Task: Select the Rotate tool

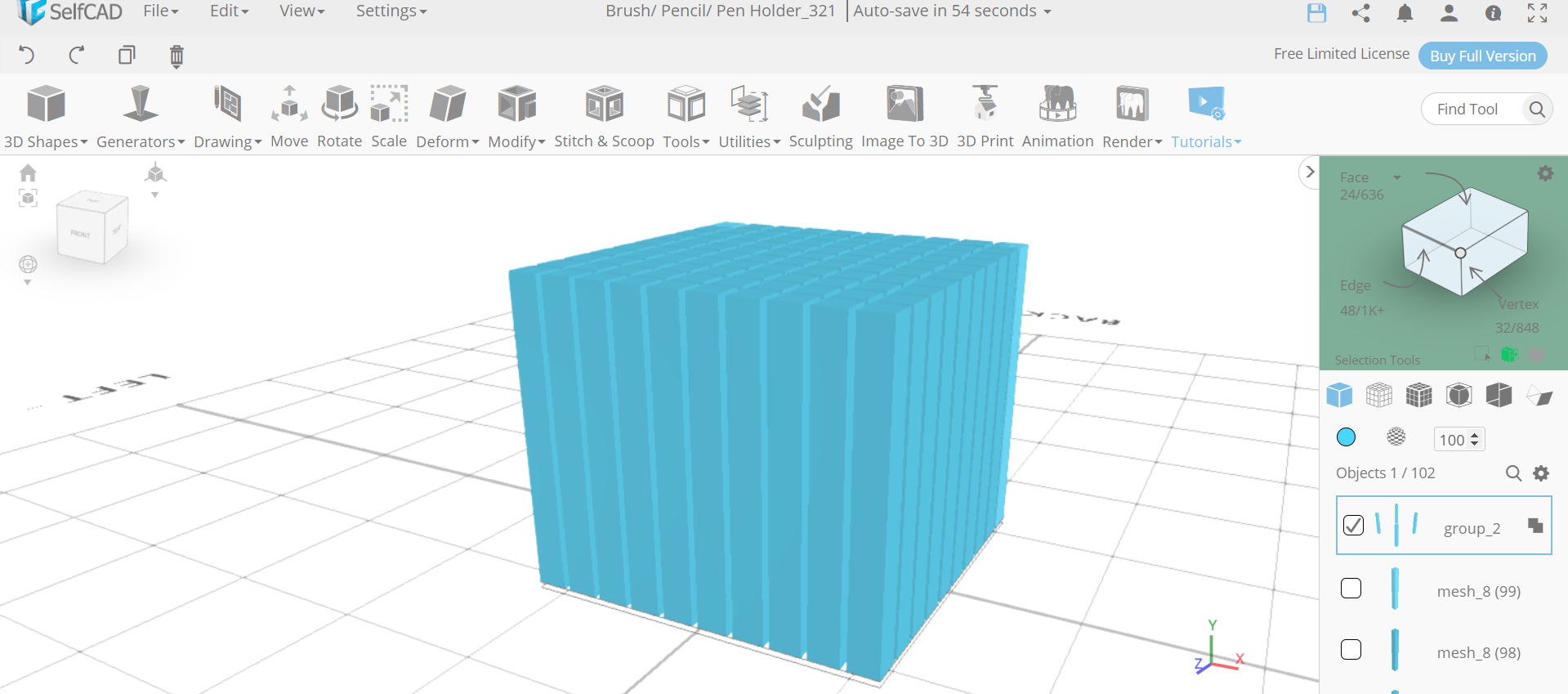Action: 340,117
